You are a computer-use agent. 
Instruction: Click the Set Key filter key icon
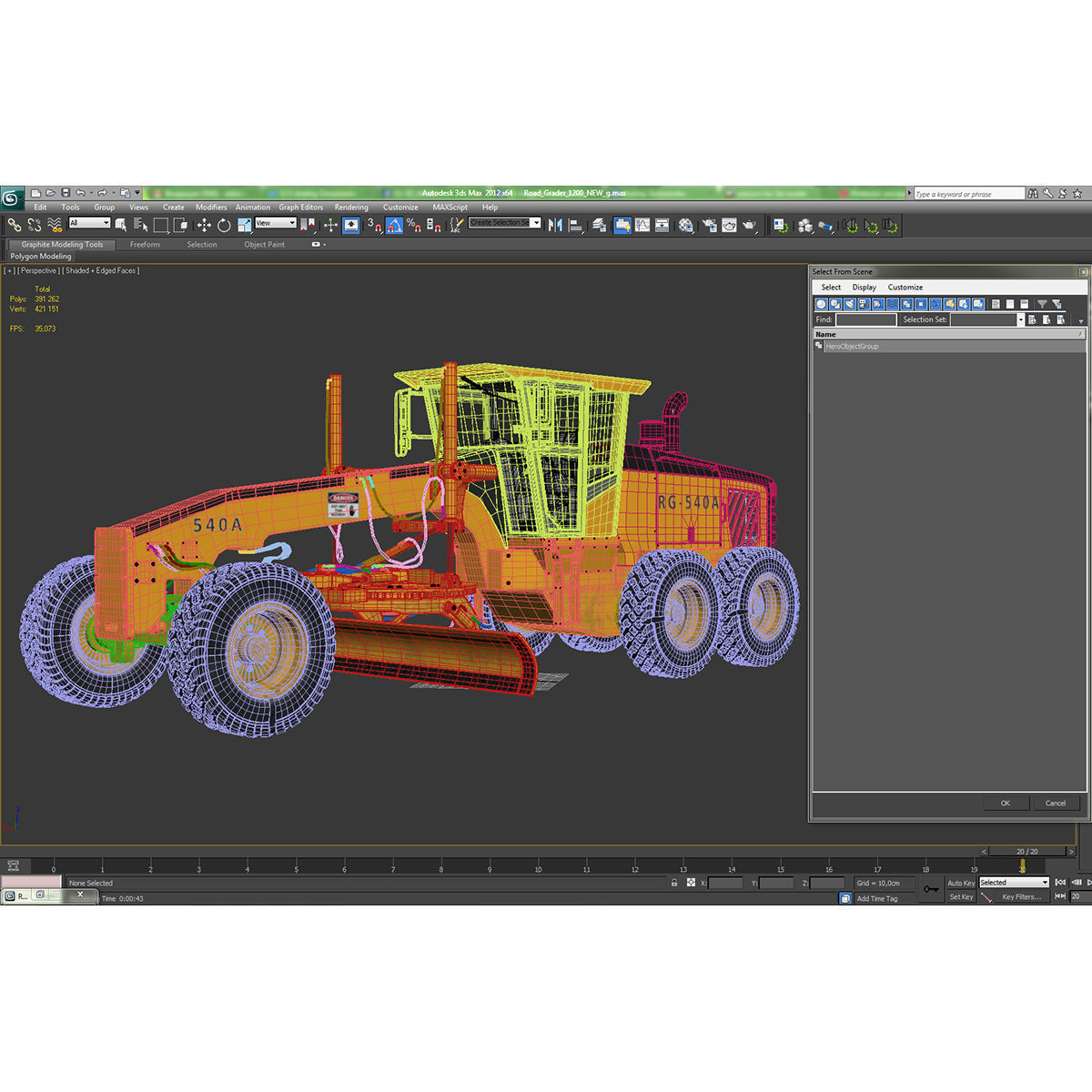930,889
